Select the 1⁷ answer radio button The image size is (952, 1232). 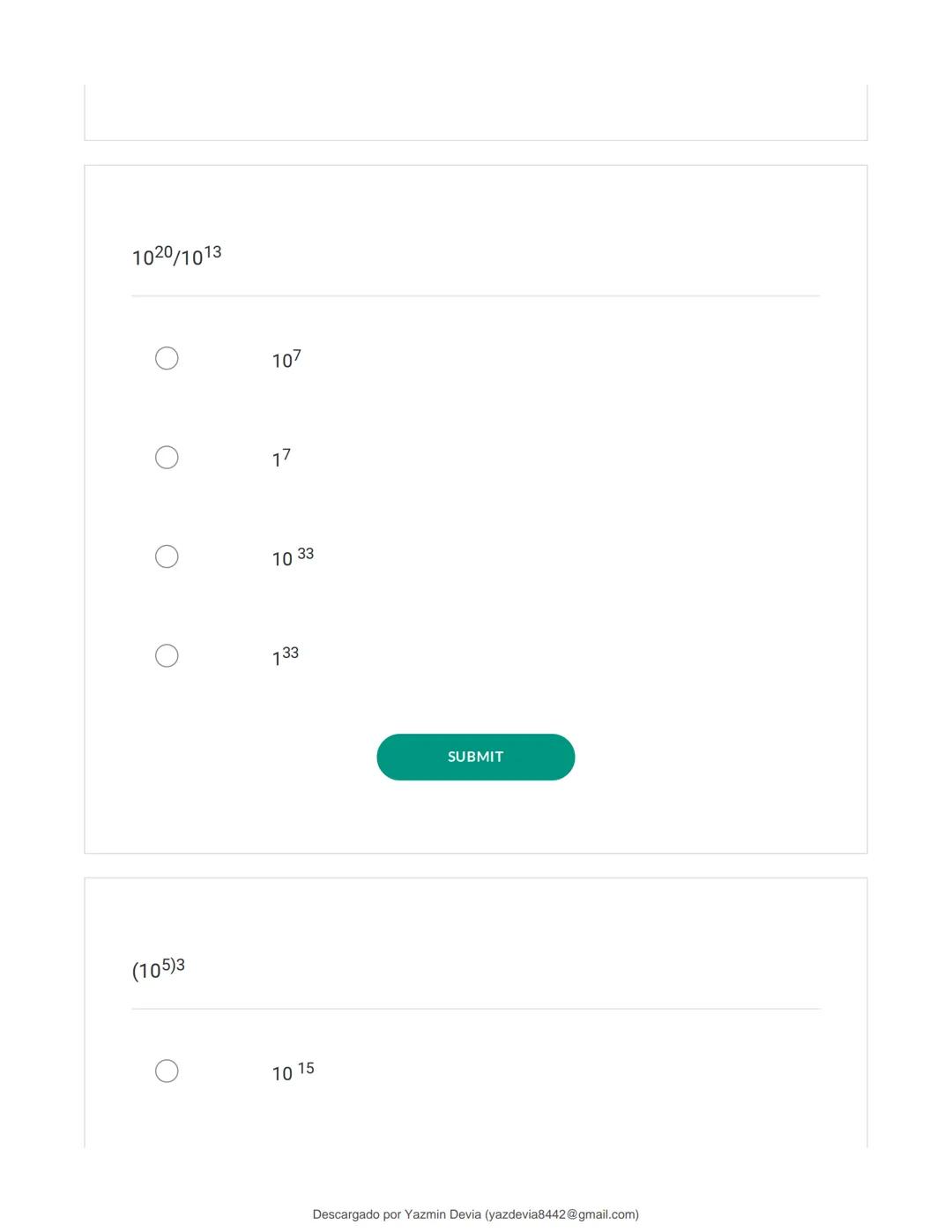point(167,457)
